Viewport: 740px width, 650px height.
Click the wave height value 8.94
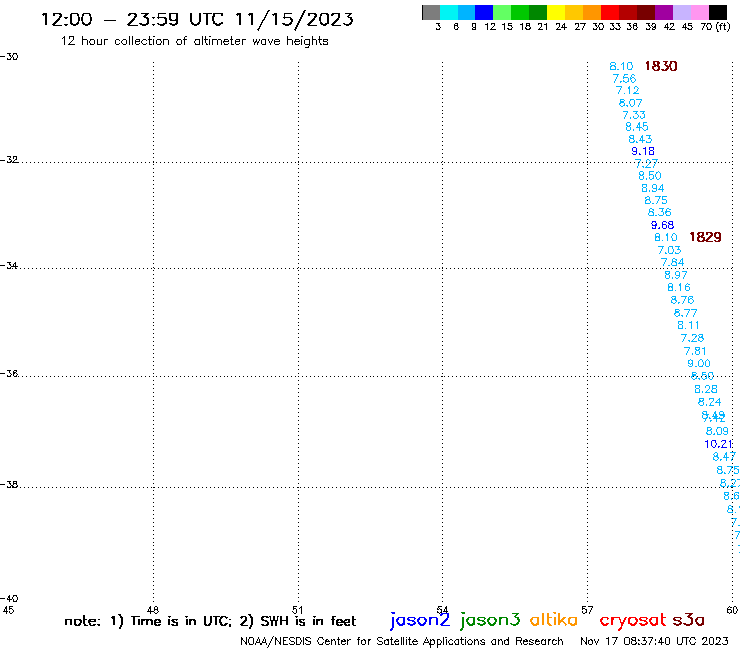coord(653,188)
